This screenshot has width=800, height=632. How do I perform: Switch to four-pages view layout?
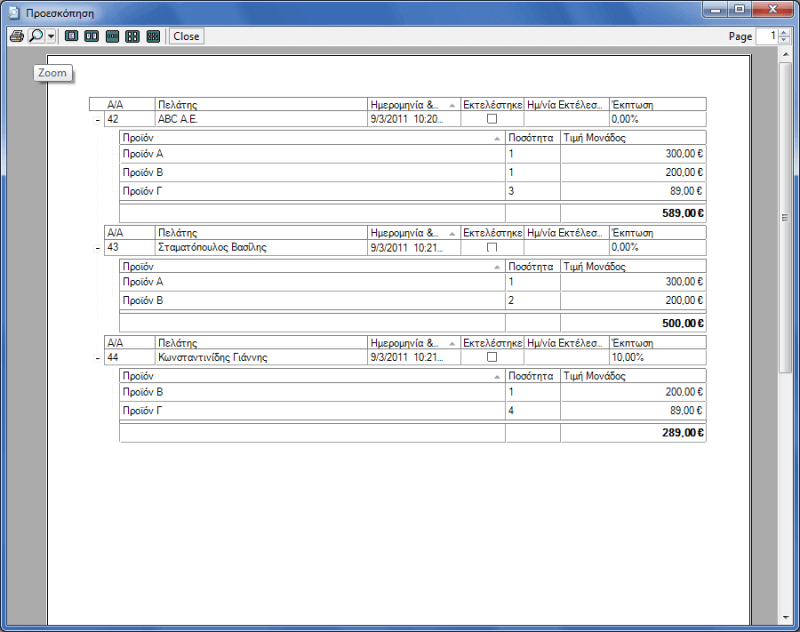(x=132, y=36)
